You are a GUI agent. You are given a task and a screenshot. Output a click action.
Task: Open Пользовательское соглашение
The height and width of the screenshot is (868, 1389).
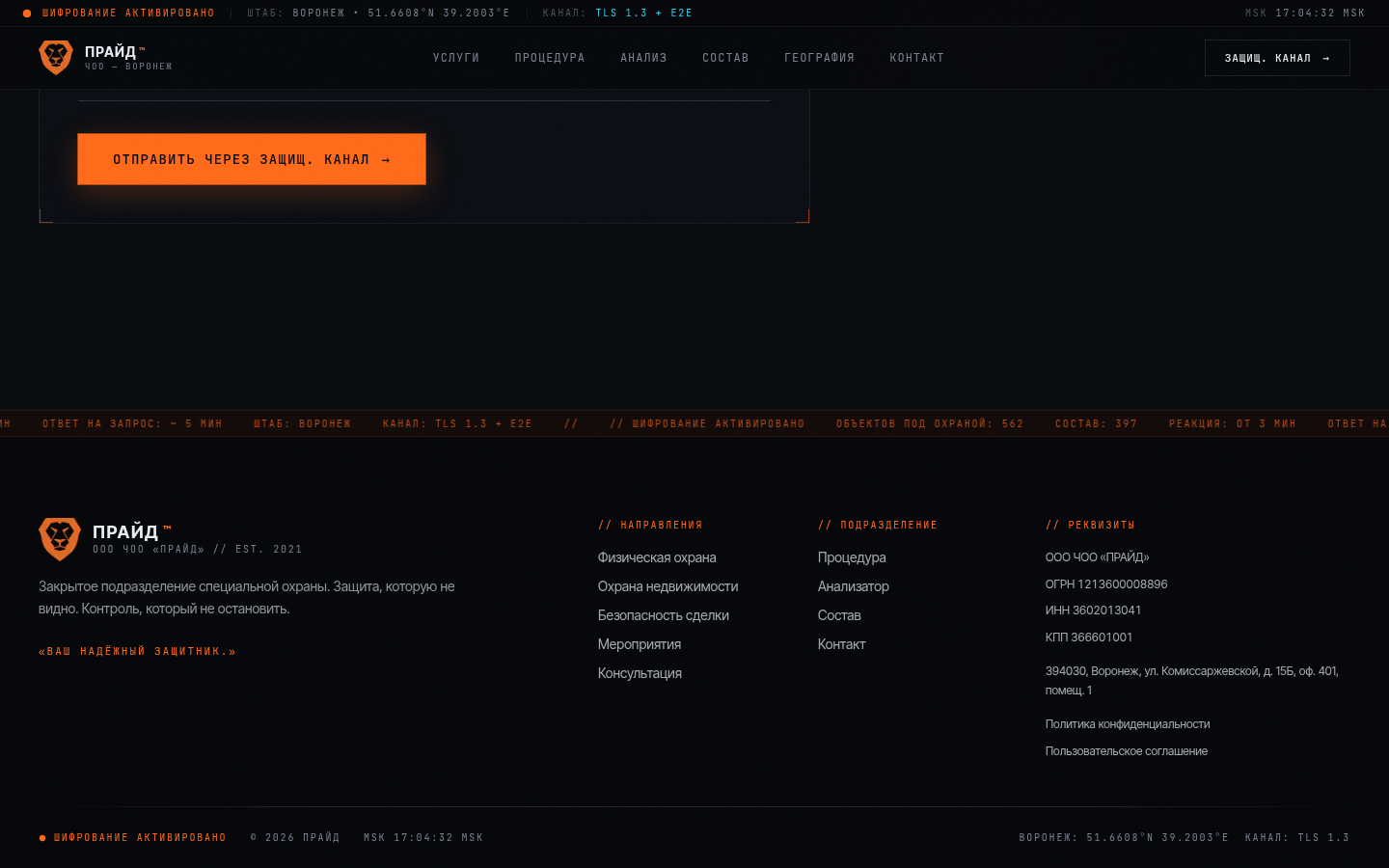pyautogui.click(x=1127, y=751)
